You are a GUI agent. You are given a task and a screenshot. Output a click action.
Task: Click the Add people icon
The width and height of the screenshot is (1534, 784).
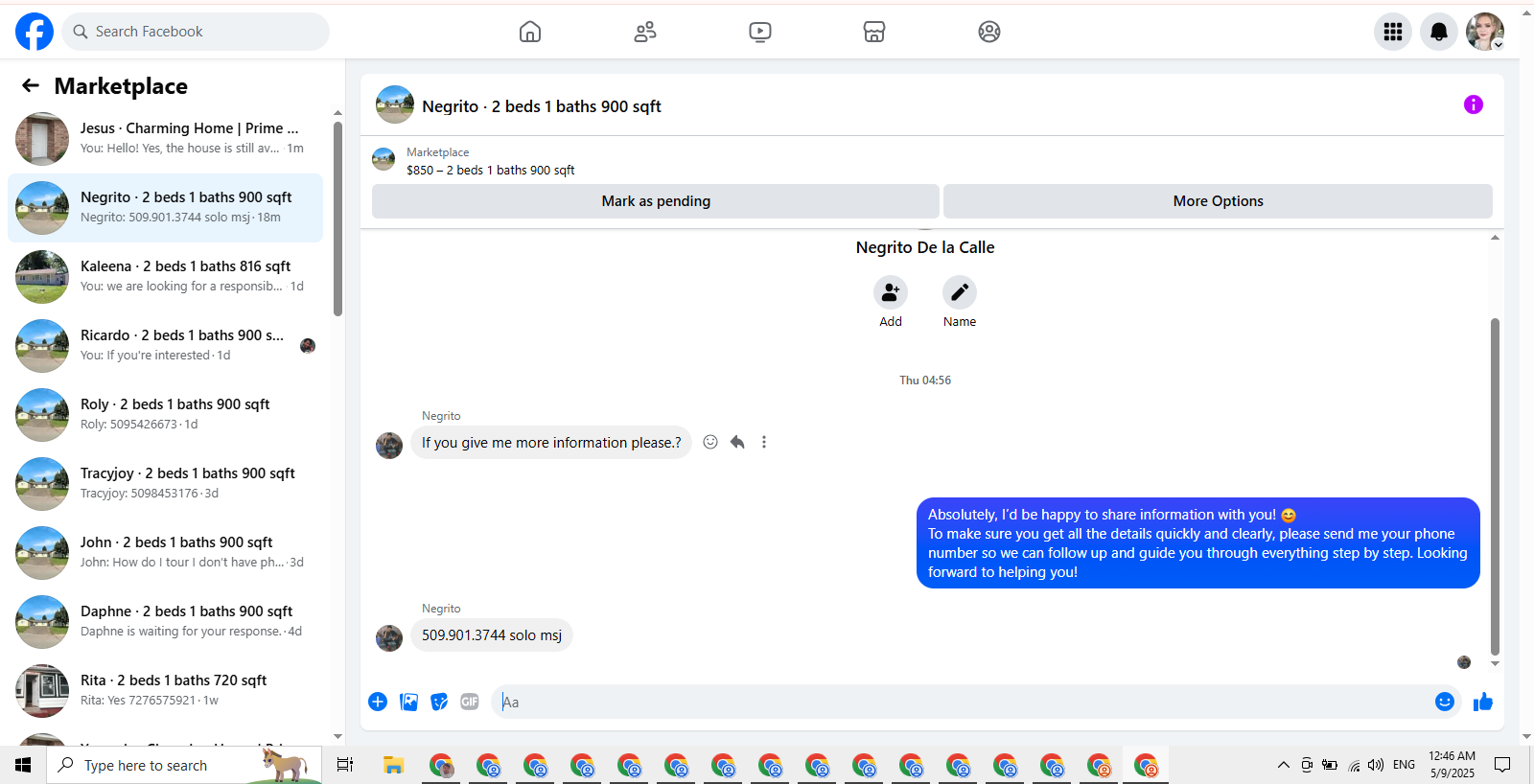coord(891,292)
